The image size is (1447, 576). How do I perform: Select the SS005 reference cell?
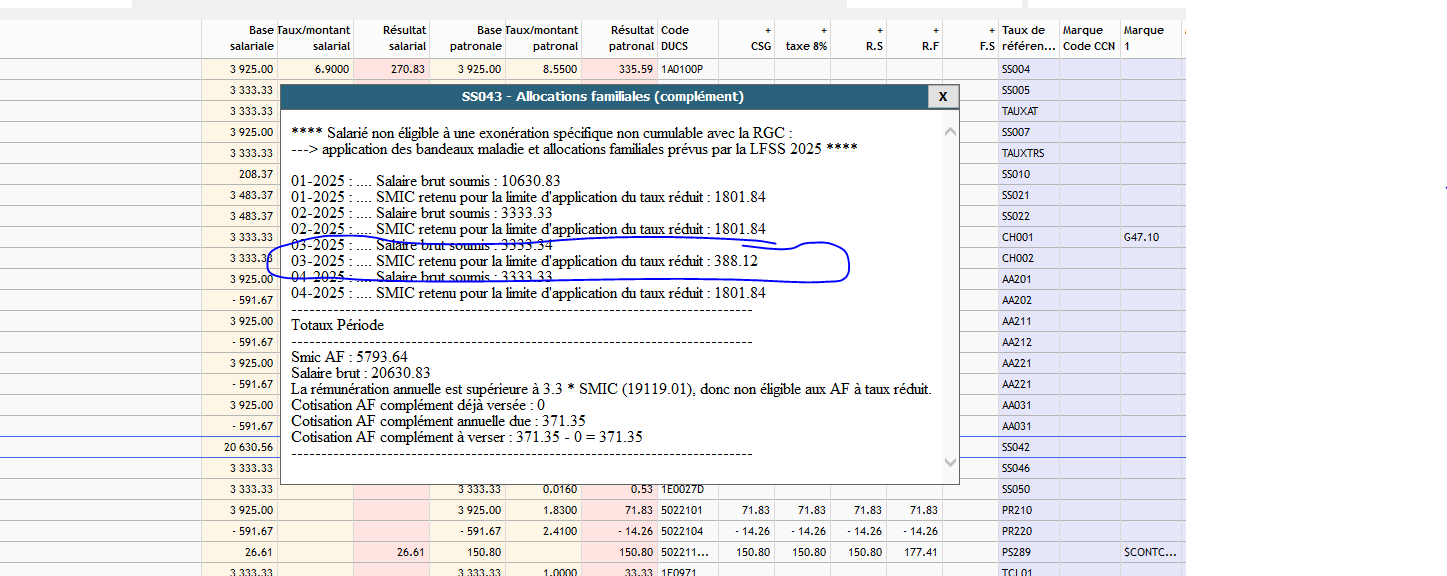[1029, 90]
